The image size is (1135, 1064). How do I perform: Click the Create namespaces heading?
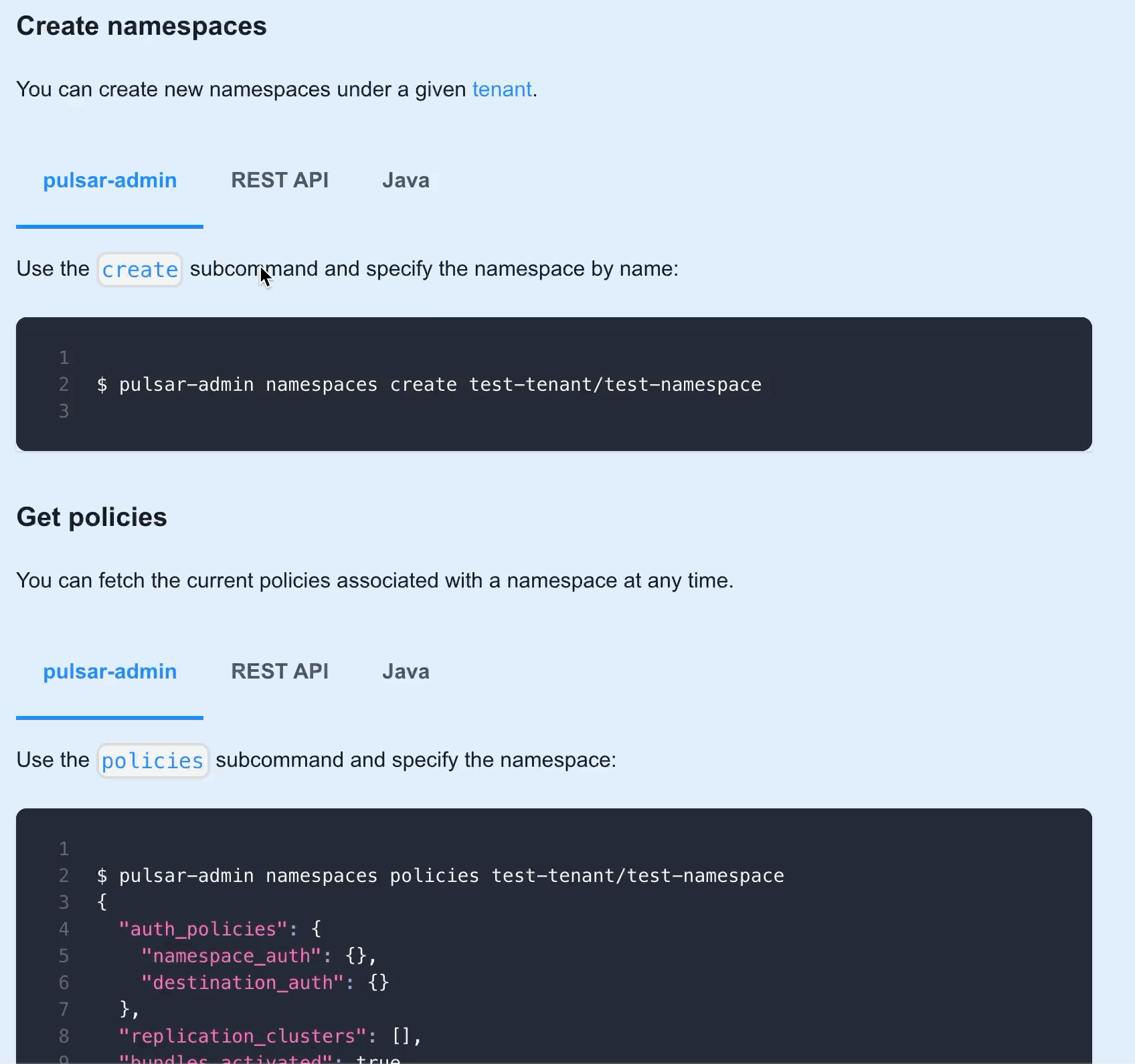[141, 26]
